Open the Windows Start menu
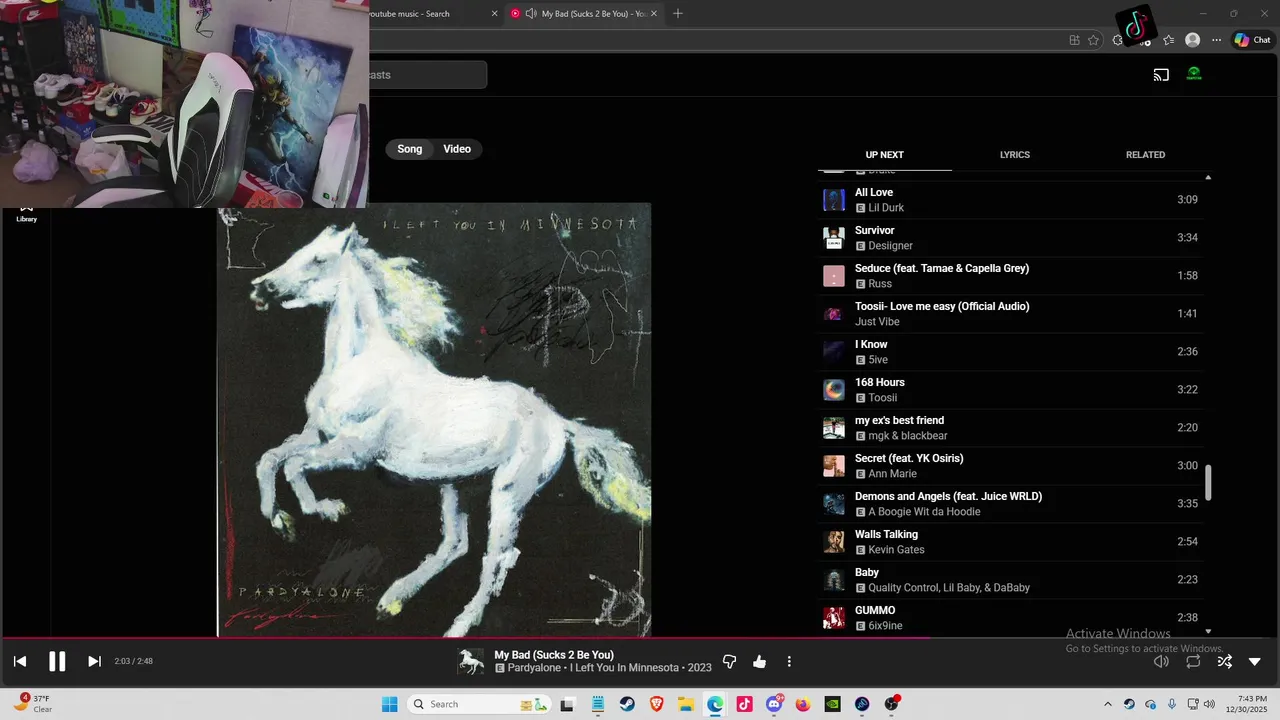Viewport: 1280px width, 720px height. [390, 704]
